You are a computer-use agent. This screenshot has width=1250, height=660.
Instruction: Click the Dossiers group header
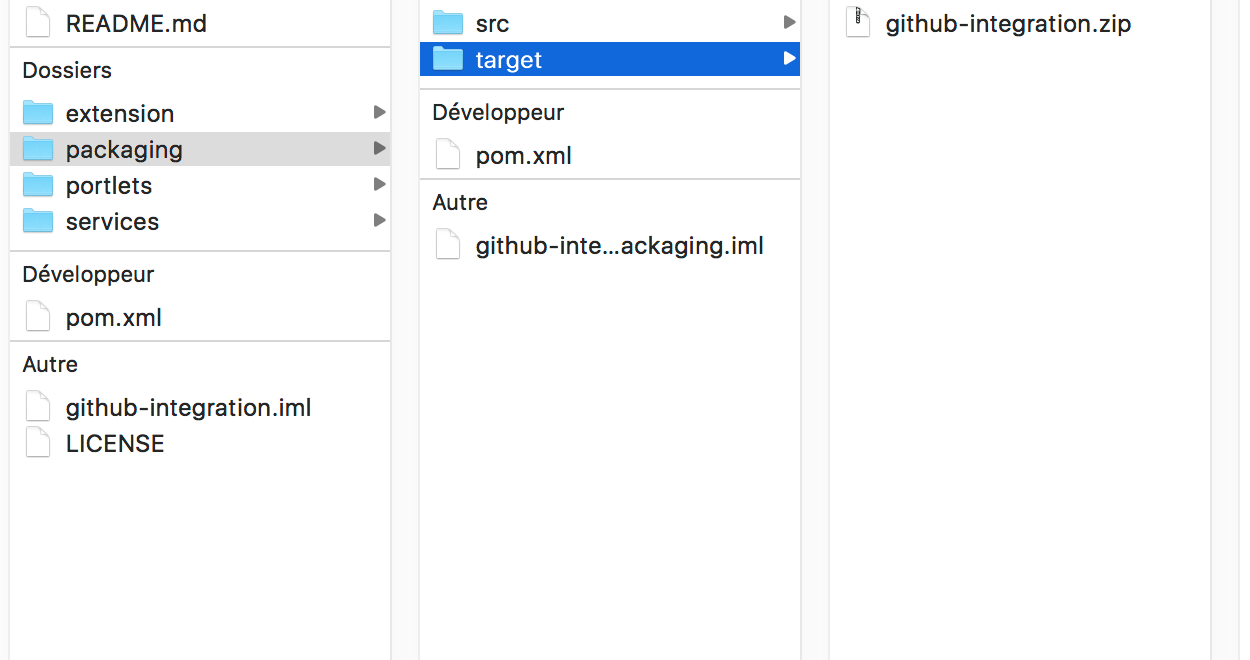(x=67, y=70)
